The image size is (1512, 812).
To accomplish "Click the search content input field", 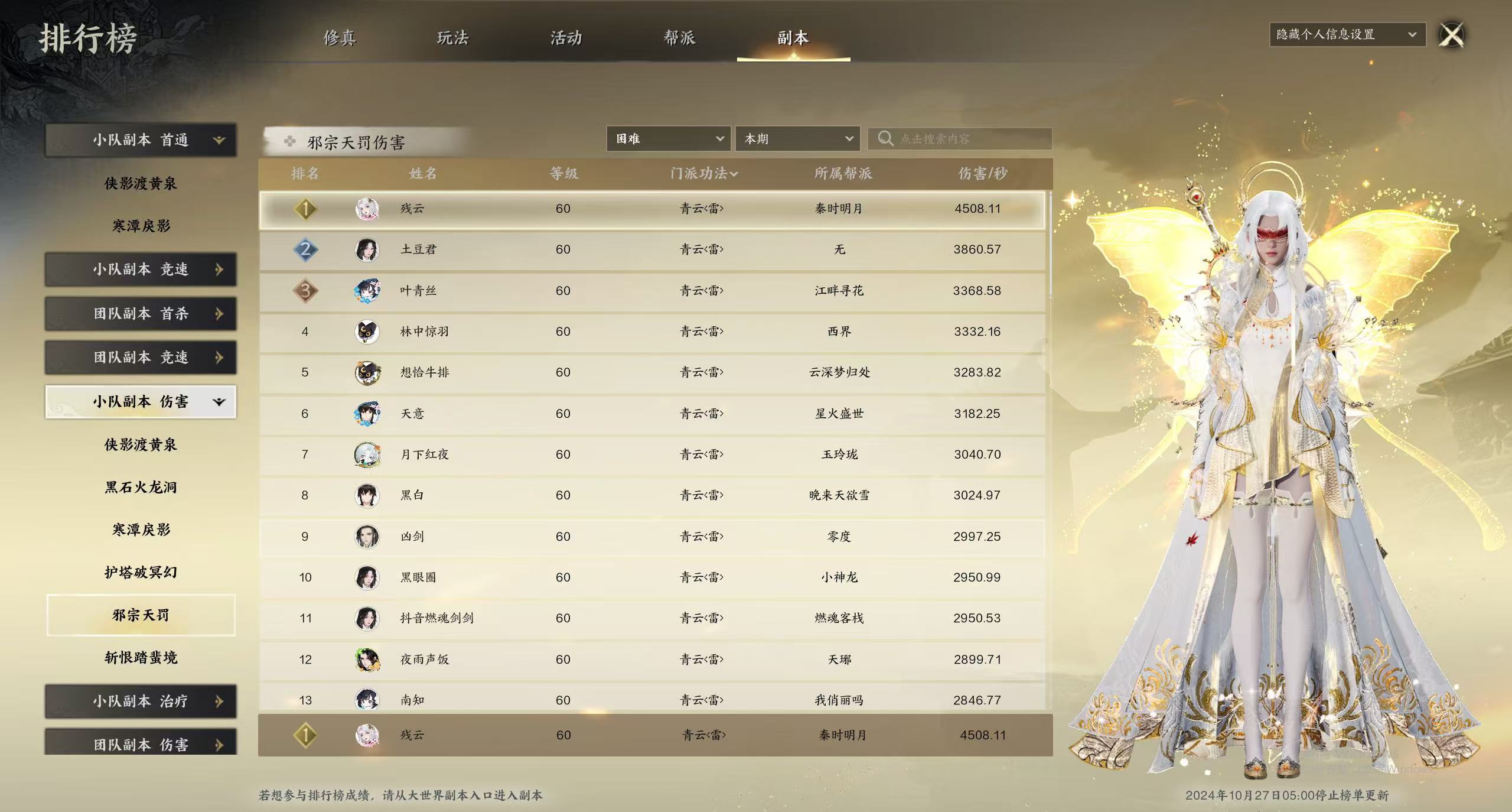I will pyautogui.click(x=960, y=139).
